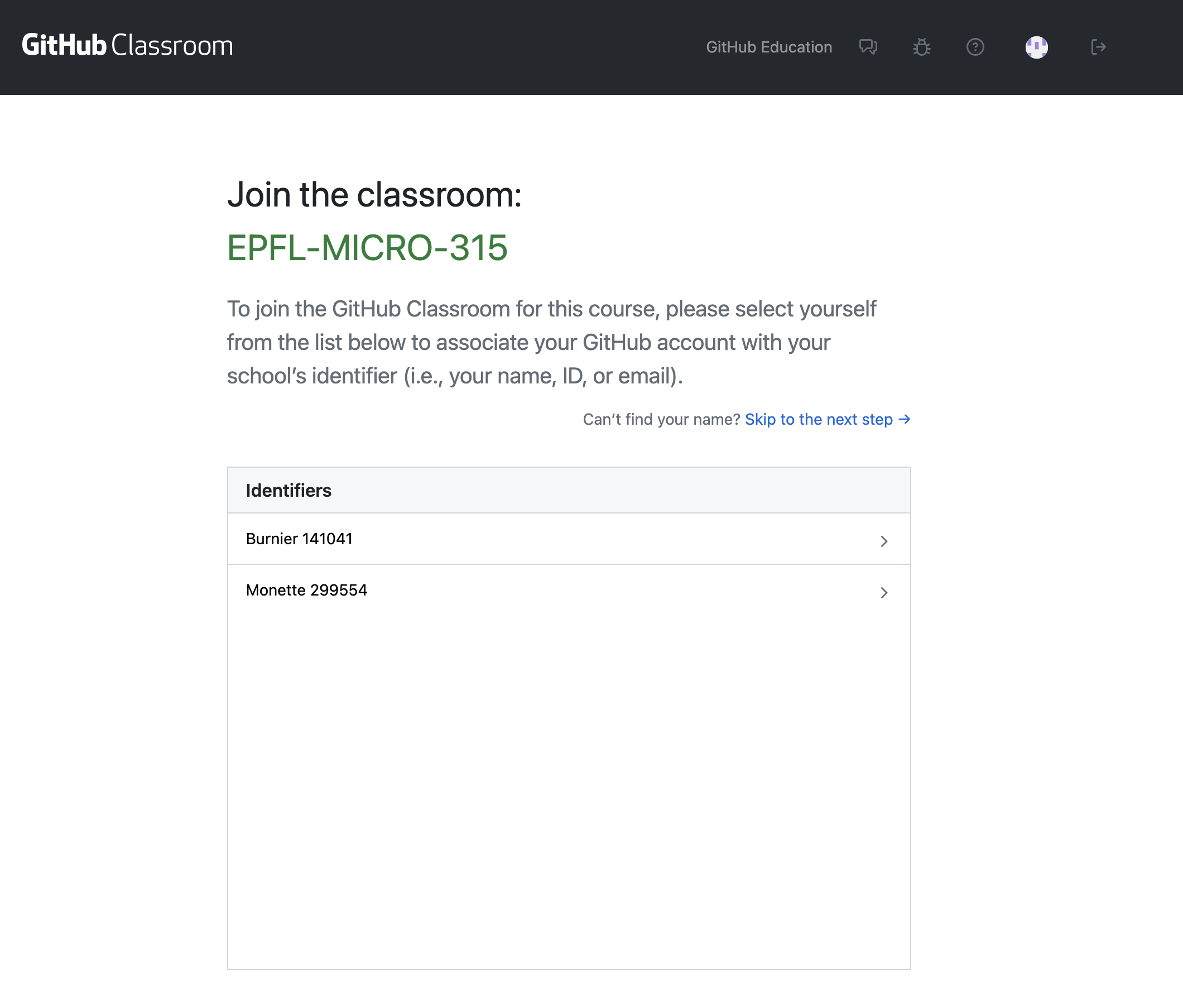Click the word Classroom in header logo
This screenshot has width=1183, height=1008.
point(172,46)
